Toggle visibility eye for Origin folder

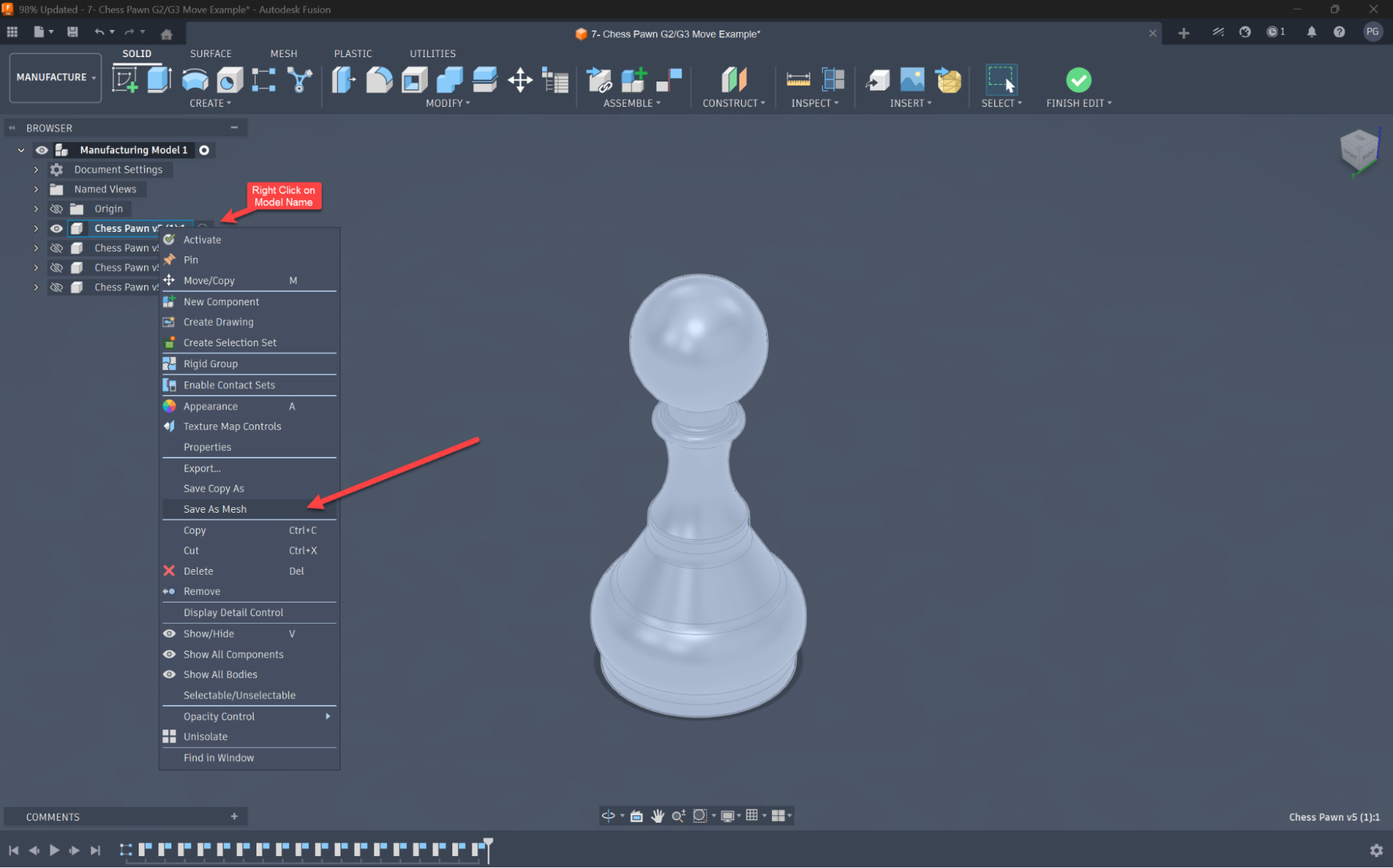56,209
